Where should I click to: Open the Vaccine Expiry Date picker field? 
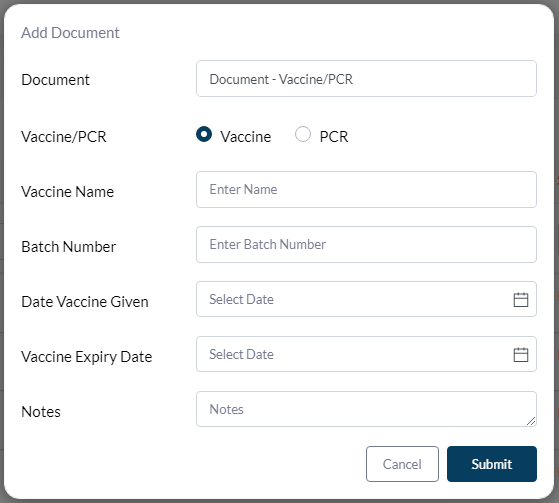pyautogui.click(x=366, y=354)
